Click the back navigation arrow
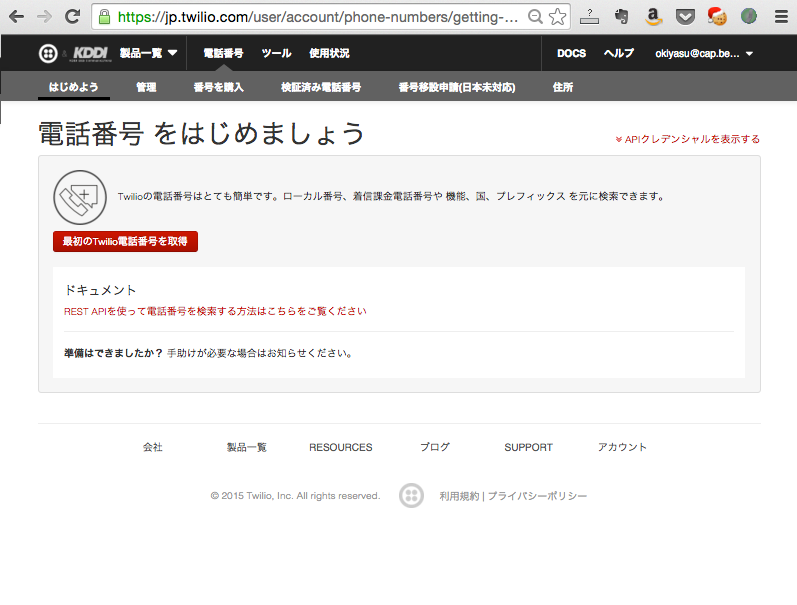Screen dimensions: 797x605 pos(16,17)
